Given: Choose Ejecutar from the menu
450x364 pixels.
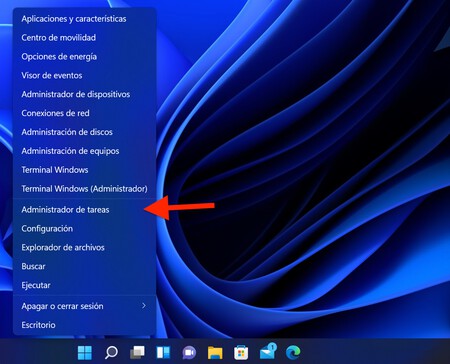Looking at the screenshot, I should tap(84, 285).
